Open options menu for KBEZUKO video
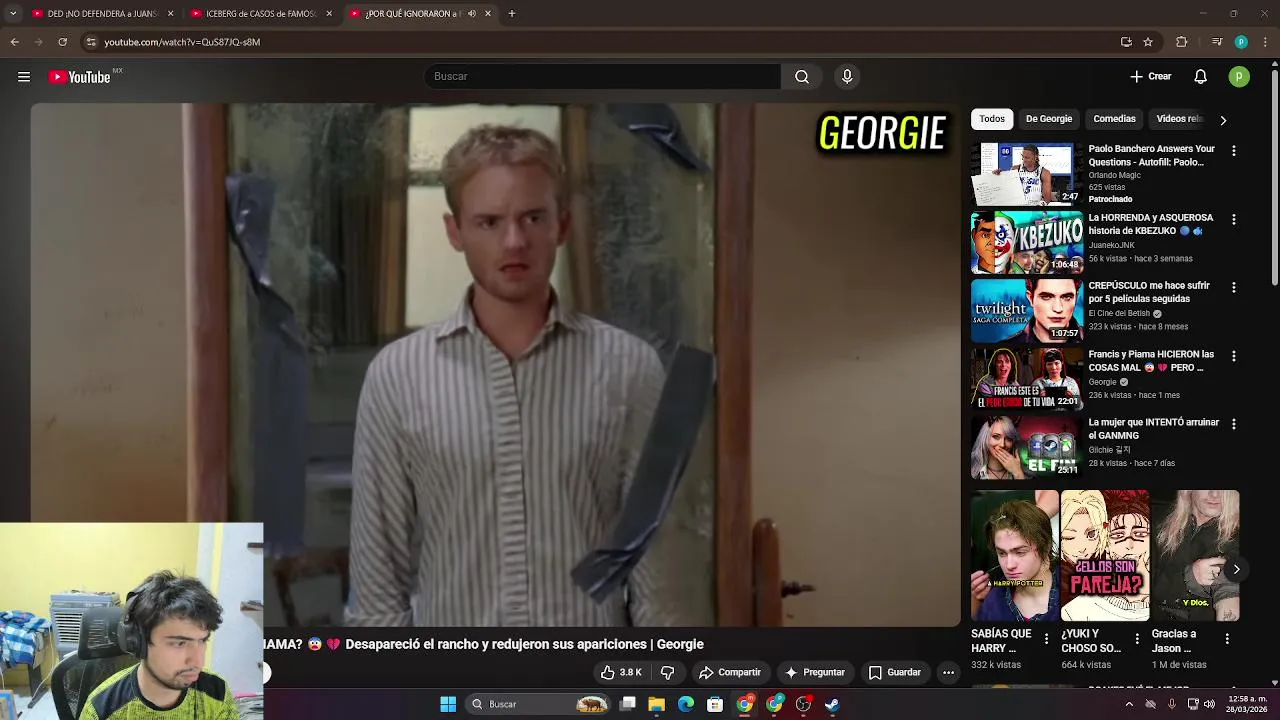The image size is (1280, 720). pyautogui.click(x=1233, y=219)
